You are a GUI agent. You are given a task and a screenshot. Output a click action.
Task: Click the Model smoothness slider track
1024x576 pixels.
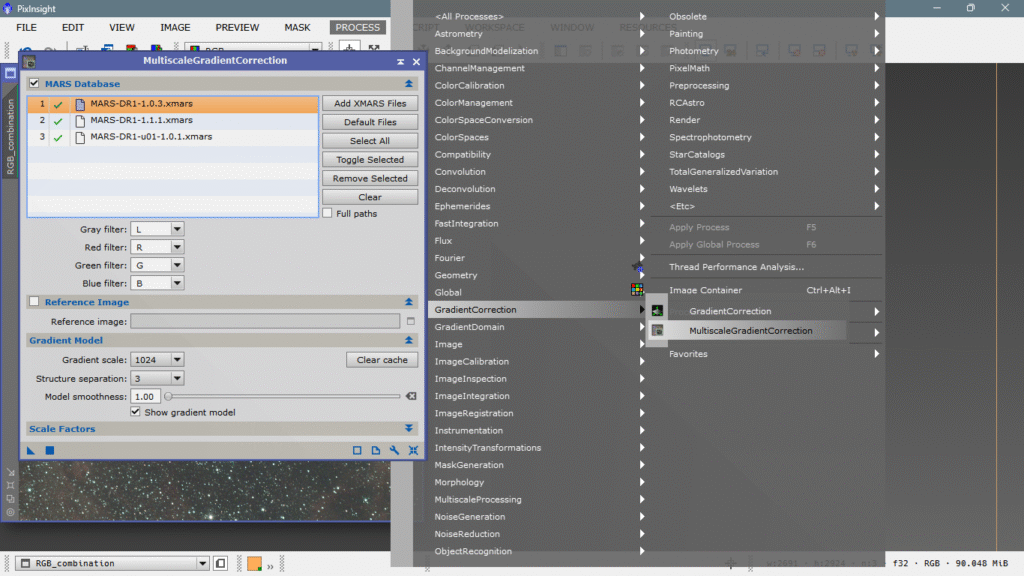[x=283, y=396]
